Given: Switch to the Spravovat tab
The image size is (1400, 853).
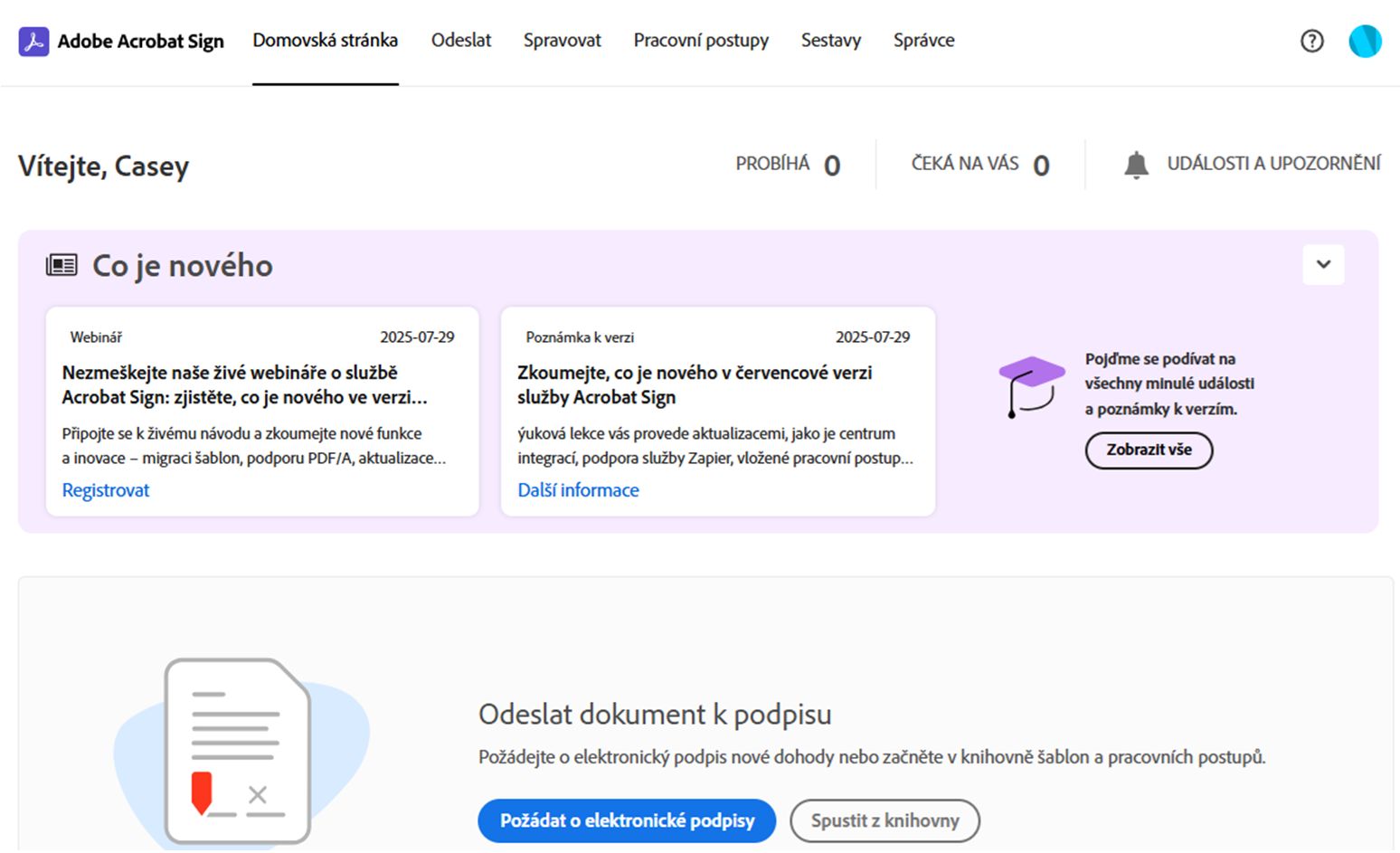Looking at the screenshot, I should [x=563, y=41].
